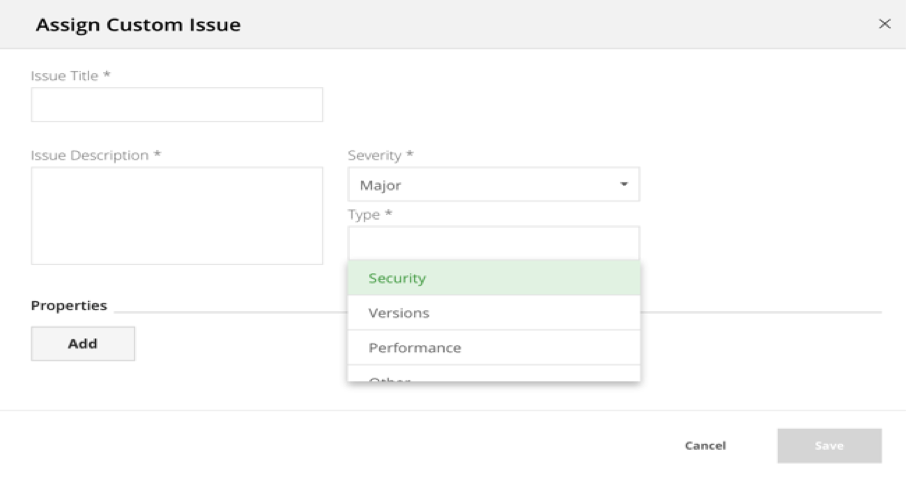
Task: Select the partially visible Other option
Action: (493, 374)
